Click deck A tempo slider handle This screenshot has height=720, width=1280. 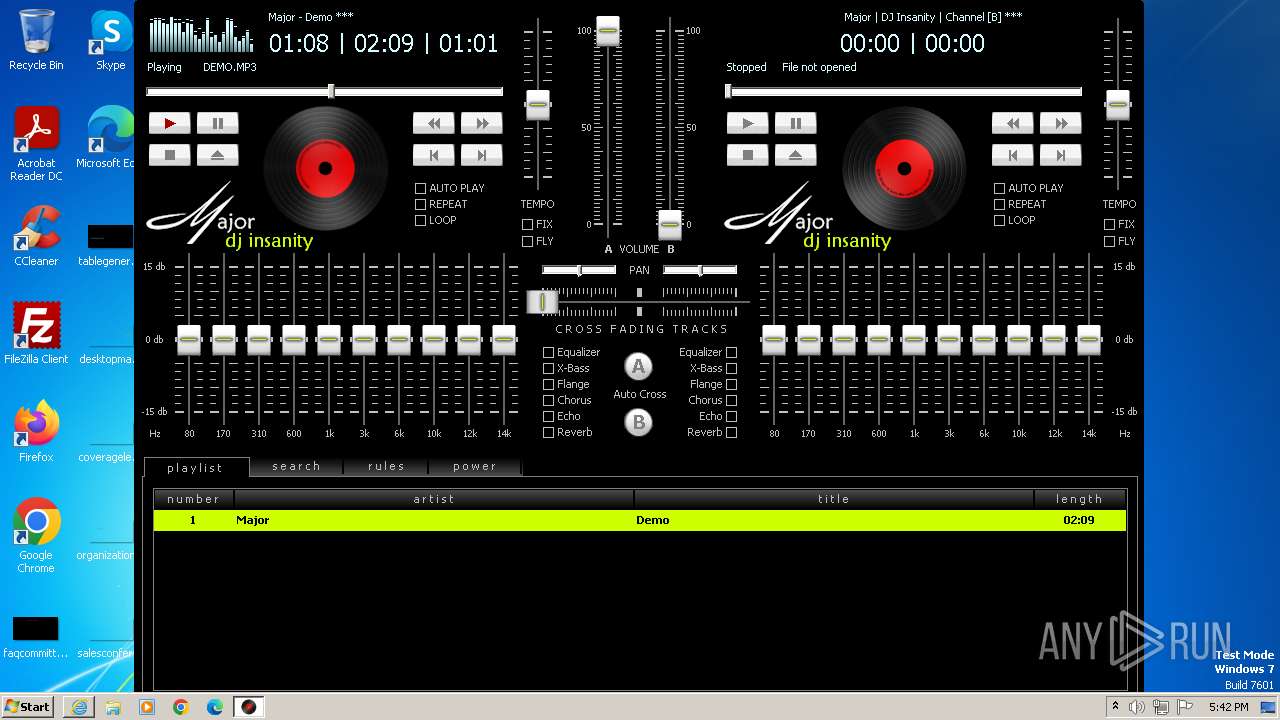(x=538, y=105)
